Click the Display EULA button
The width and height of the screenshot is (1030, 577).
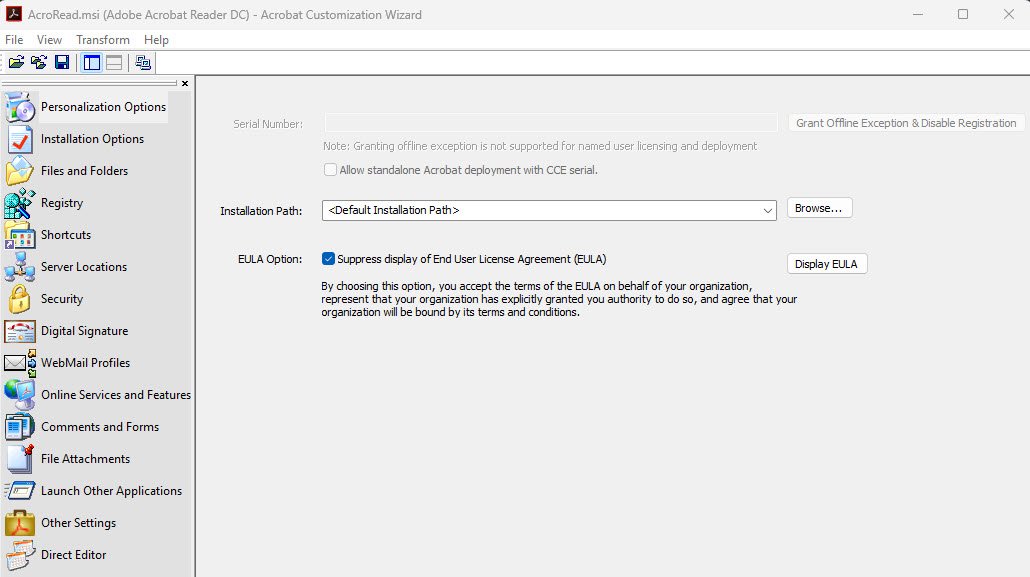(826, 264)
